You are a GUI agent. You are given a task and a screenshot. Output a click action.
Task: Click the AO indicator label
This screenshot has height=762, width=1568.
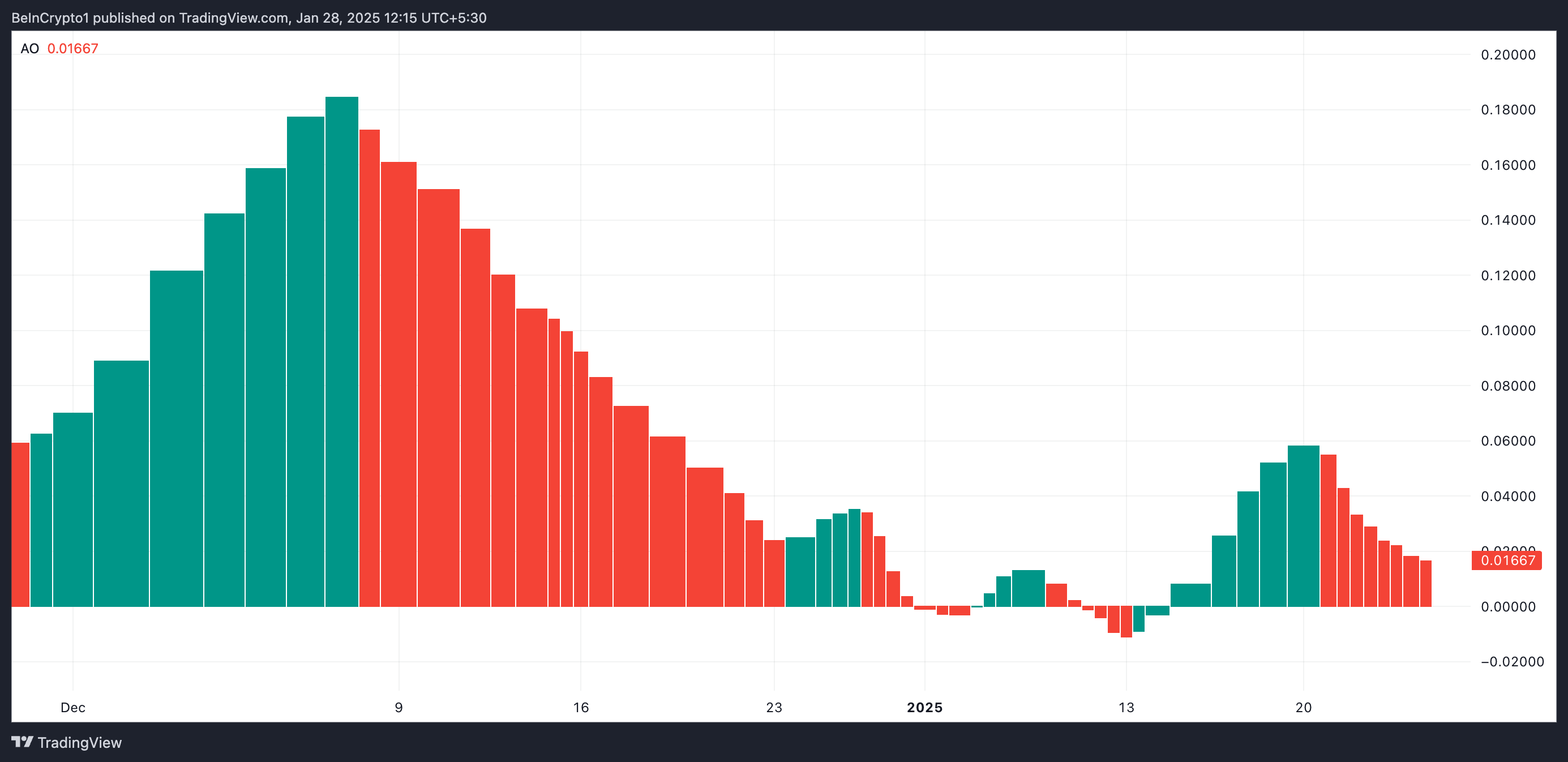tap(29, 49)
